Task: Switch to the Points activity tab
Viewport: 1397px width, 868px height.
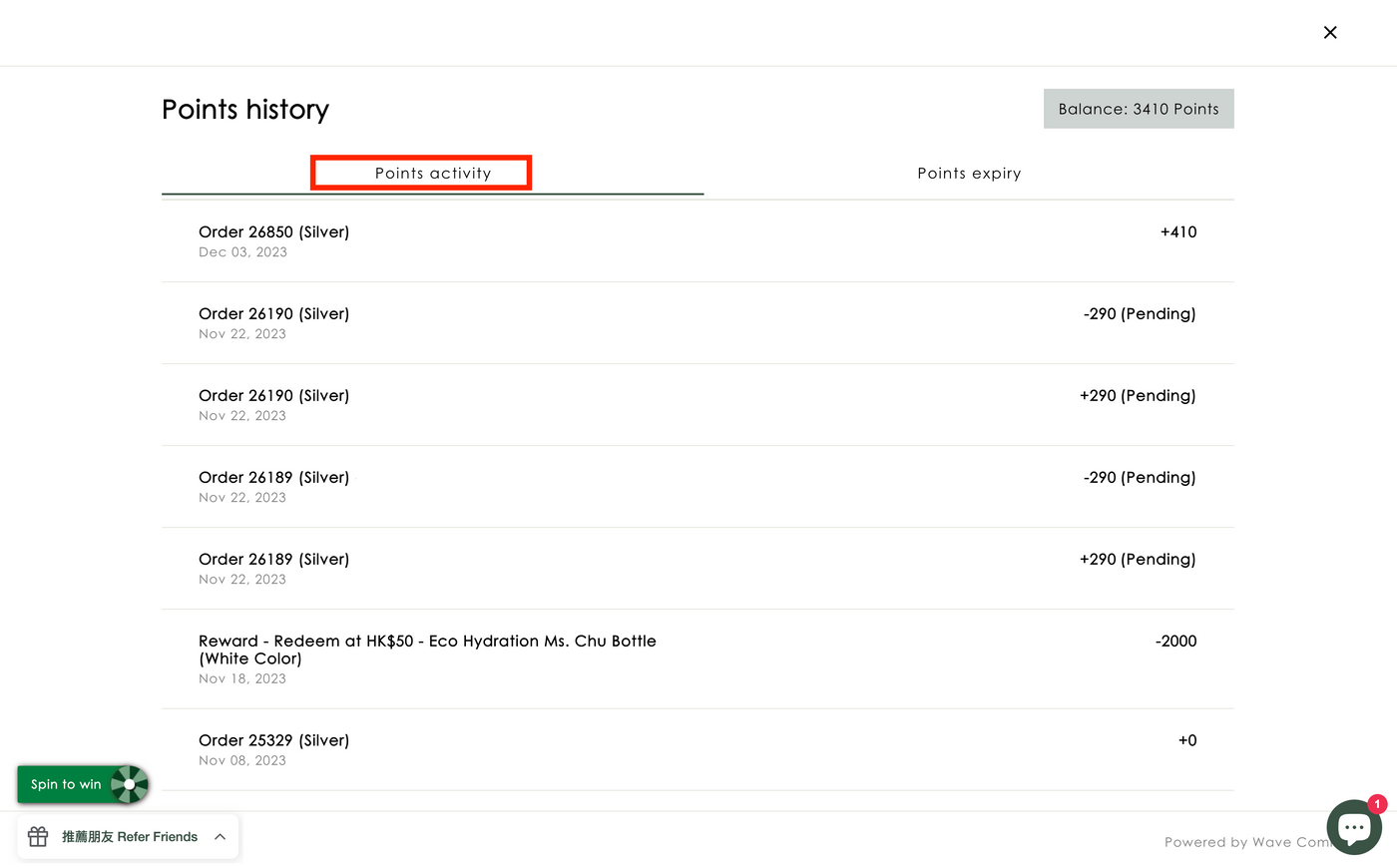Action: point(432,174)
